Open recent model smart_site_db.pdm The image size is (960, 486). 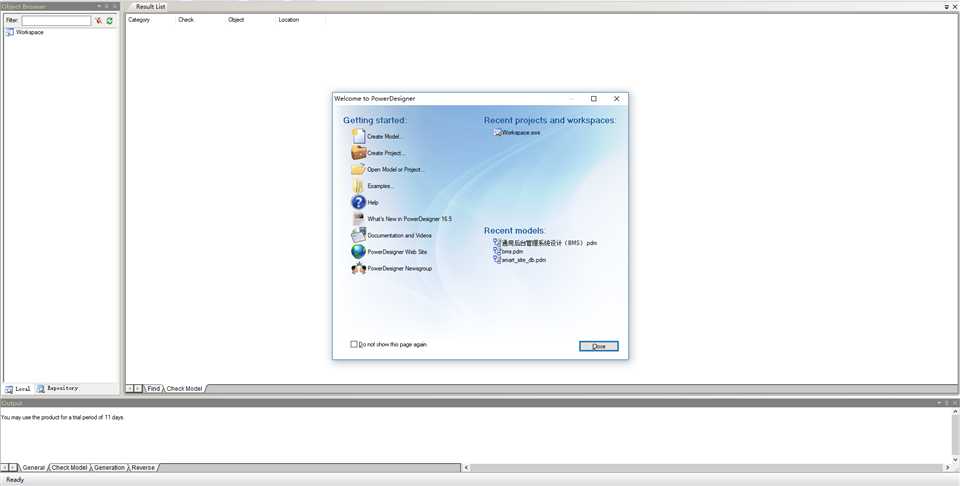click(519, 260)
